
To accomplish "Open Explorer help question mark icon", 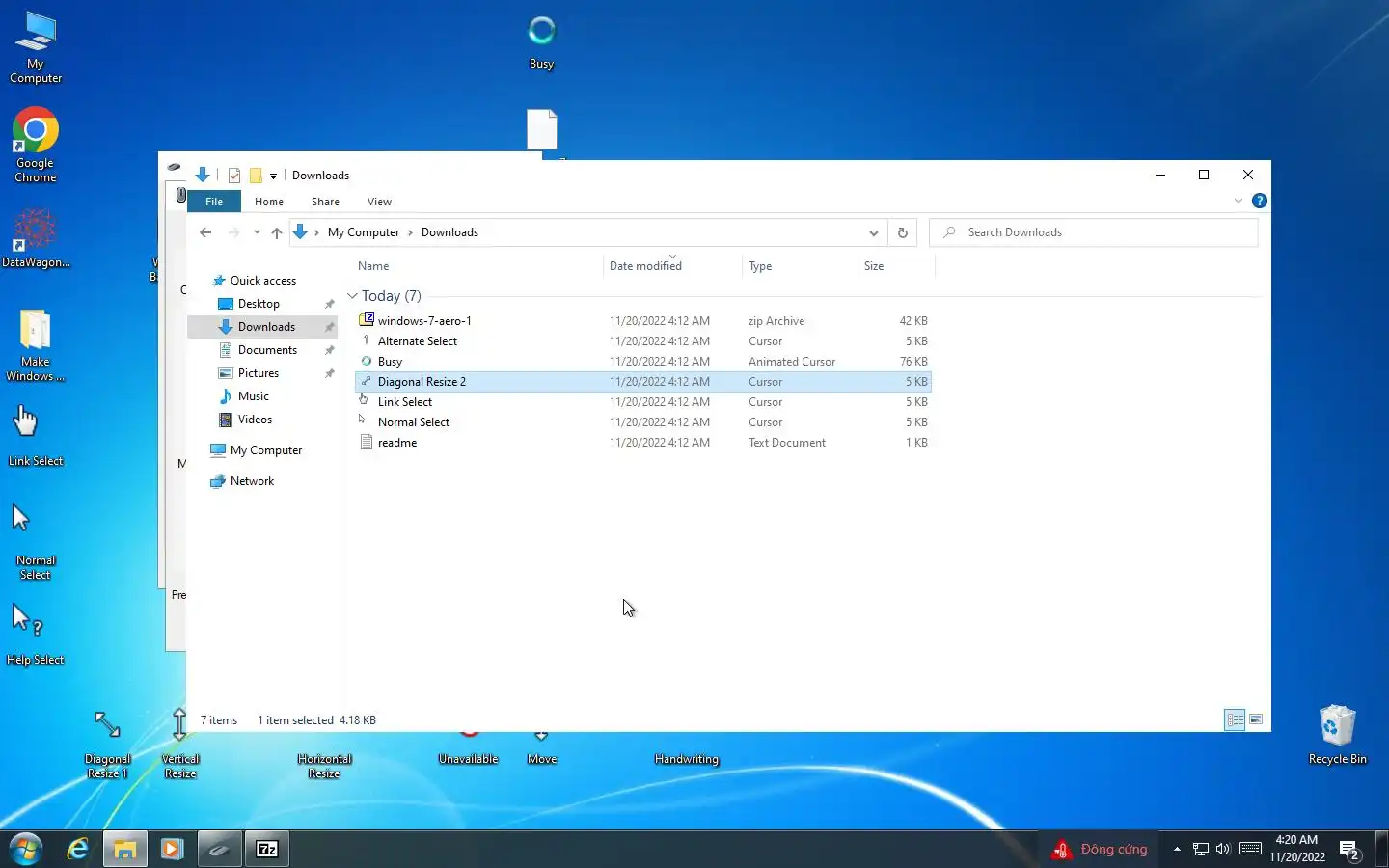I will tap(1259, 201).
